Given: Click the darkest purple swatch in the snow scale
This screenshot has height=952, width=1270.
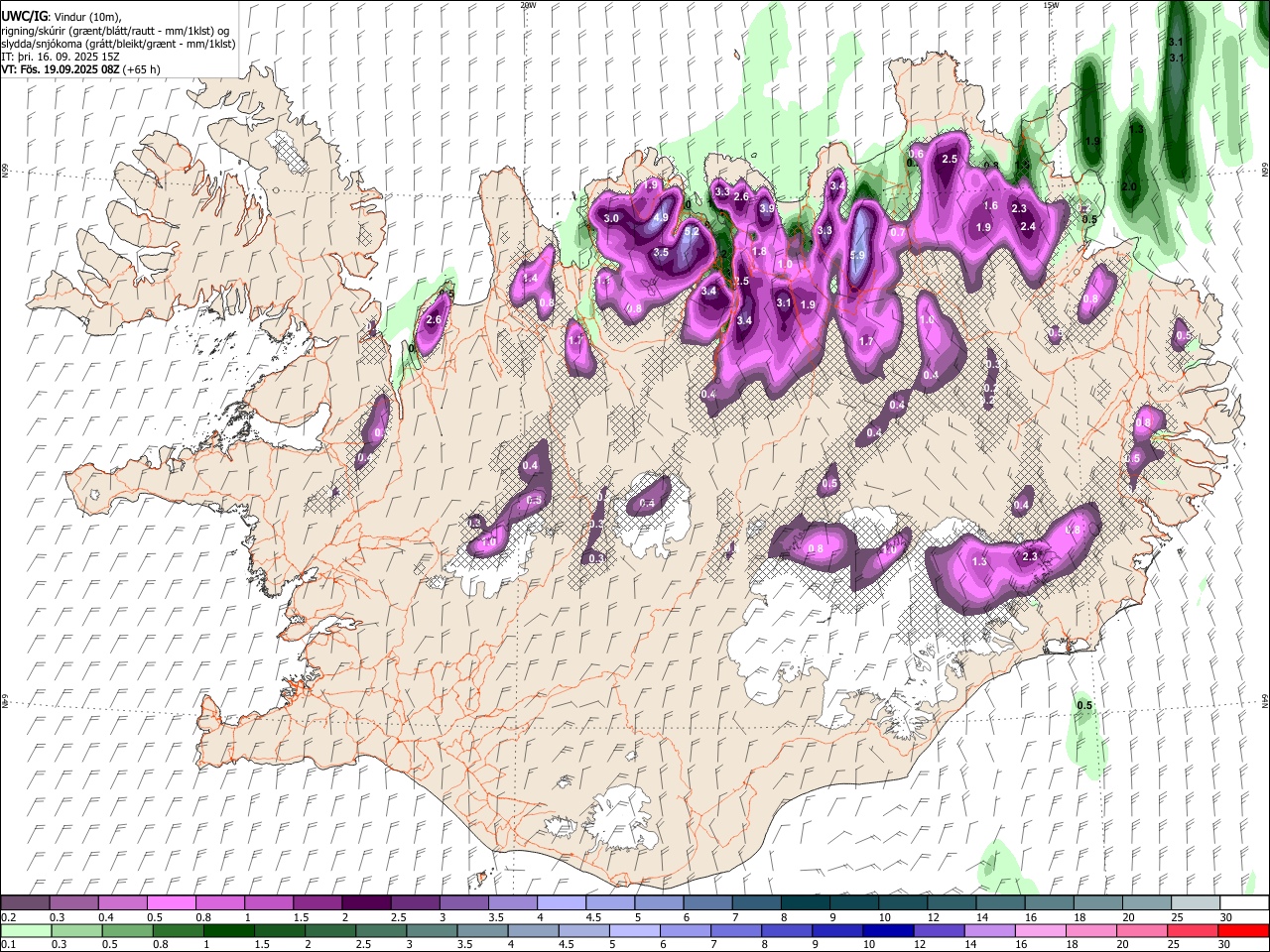Looking at the screenshot, I should click(365, 903).
